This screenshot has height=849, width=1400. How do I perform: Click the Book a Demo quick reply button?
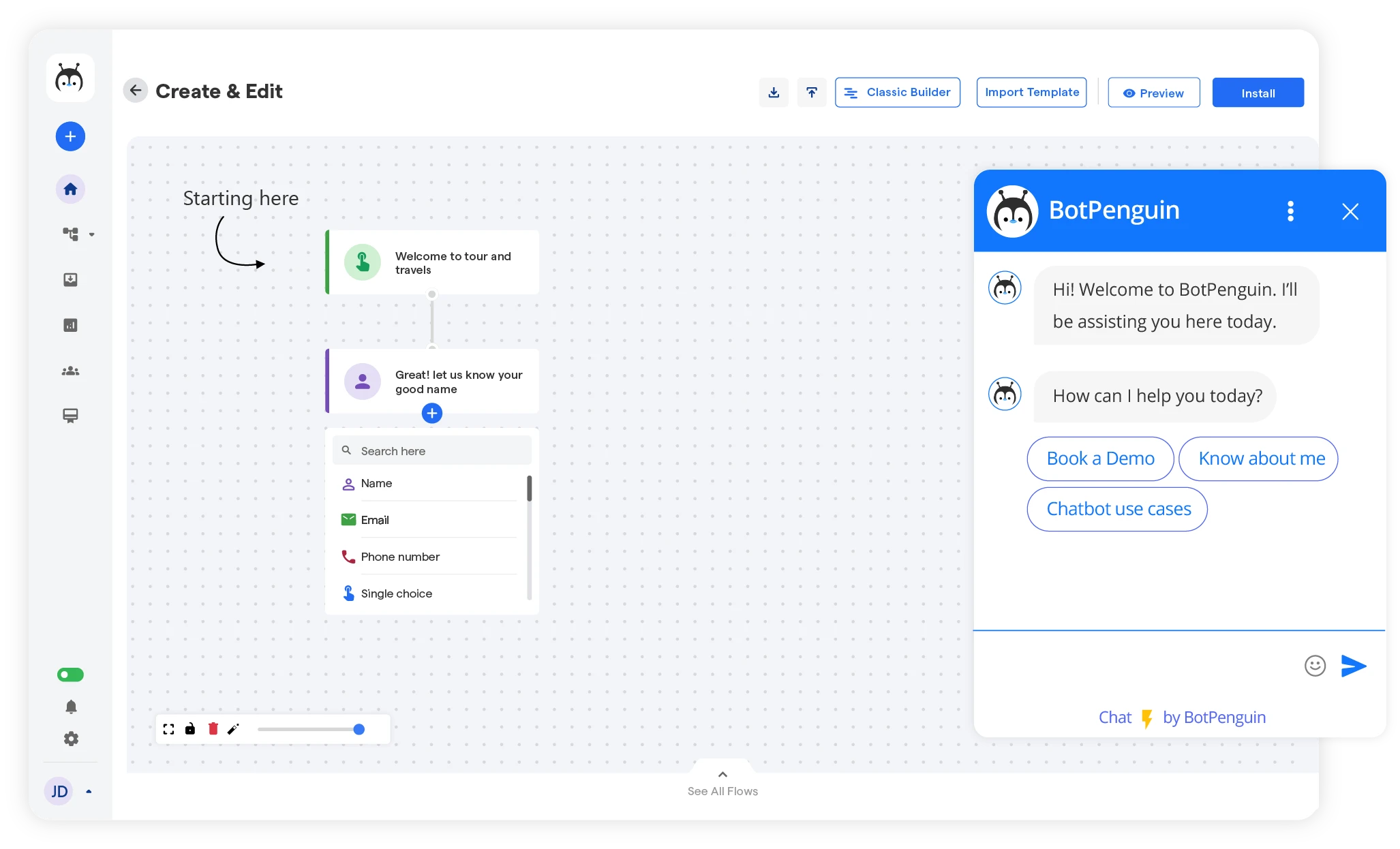1097,457
